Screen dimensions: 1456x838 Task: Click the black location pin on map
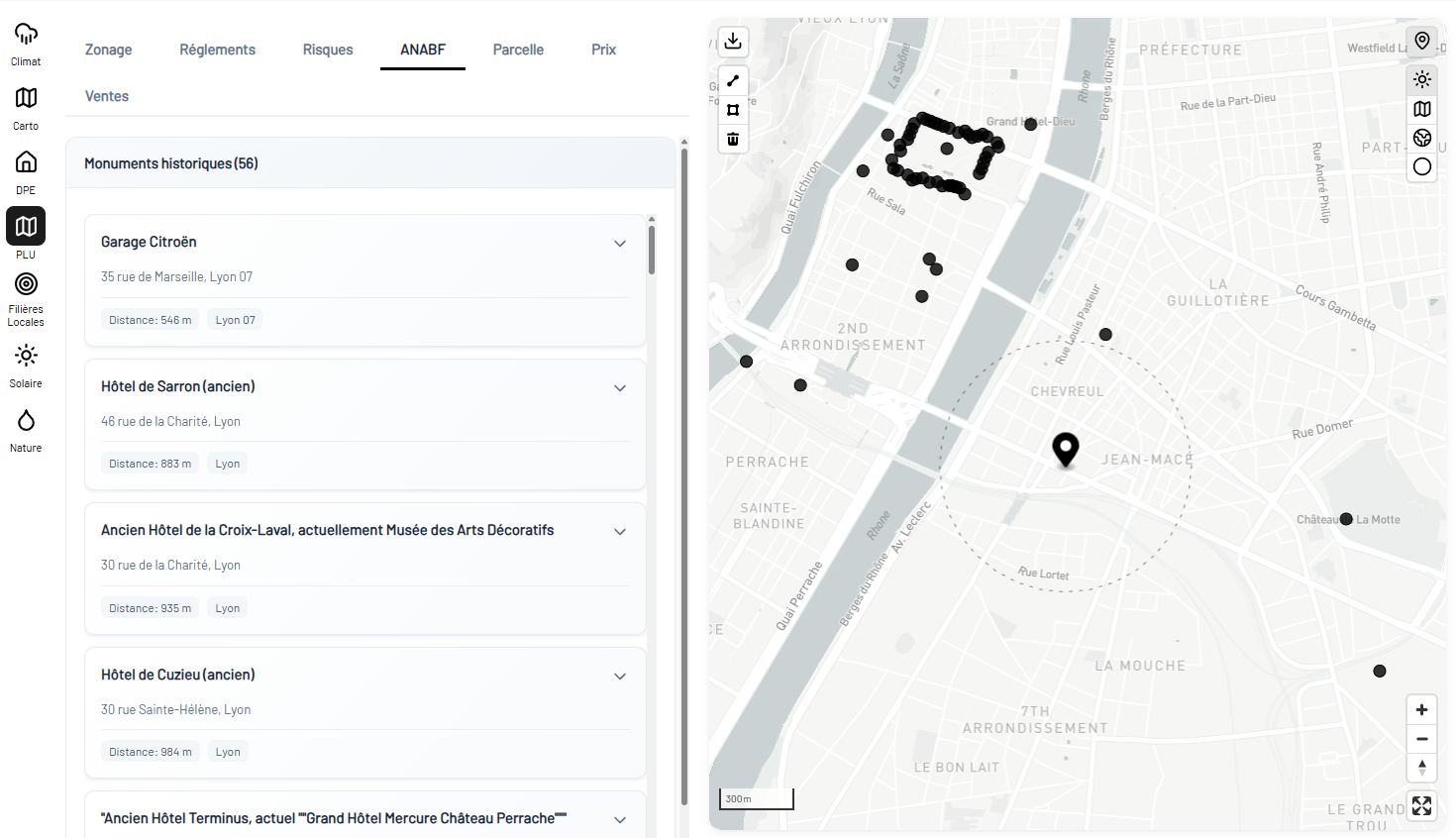tap(1065, 450)
